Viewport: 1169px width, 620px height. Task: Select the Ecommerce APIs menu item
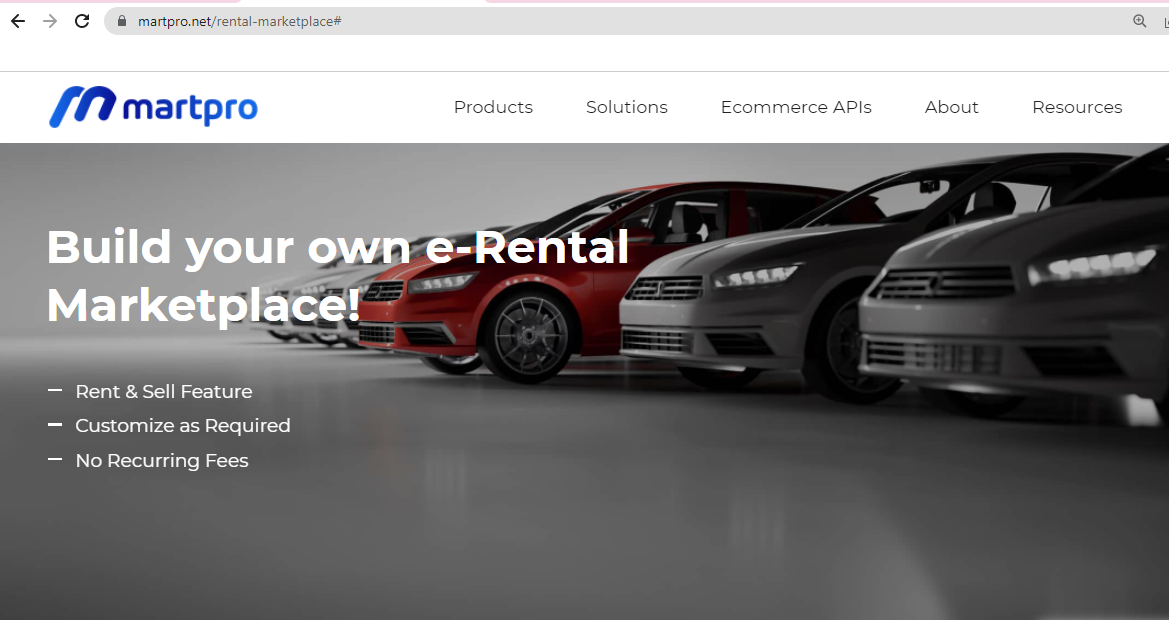(796, 107)
